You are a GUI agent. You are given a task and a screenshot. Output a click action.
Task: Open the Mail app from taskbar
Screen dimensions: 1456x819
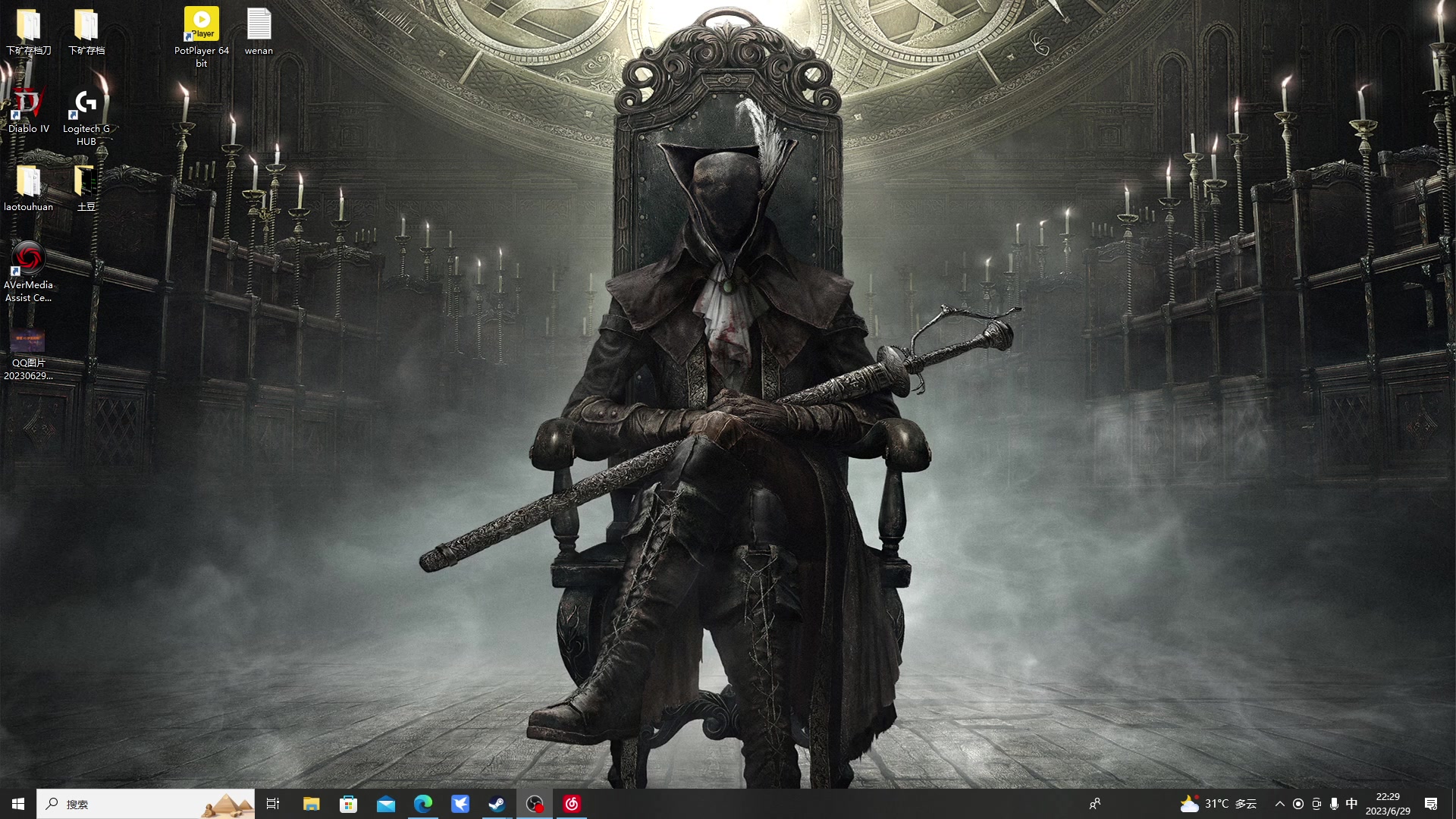point(386,804)
